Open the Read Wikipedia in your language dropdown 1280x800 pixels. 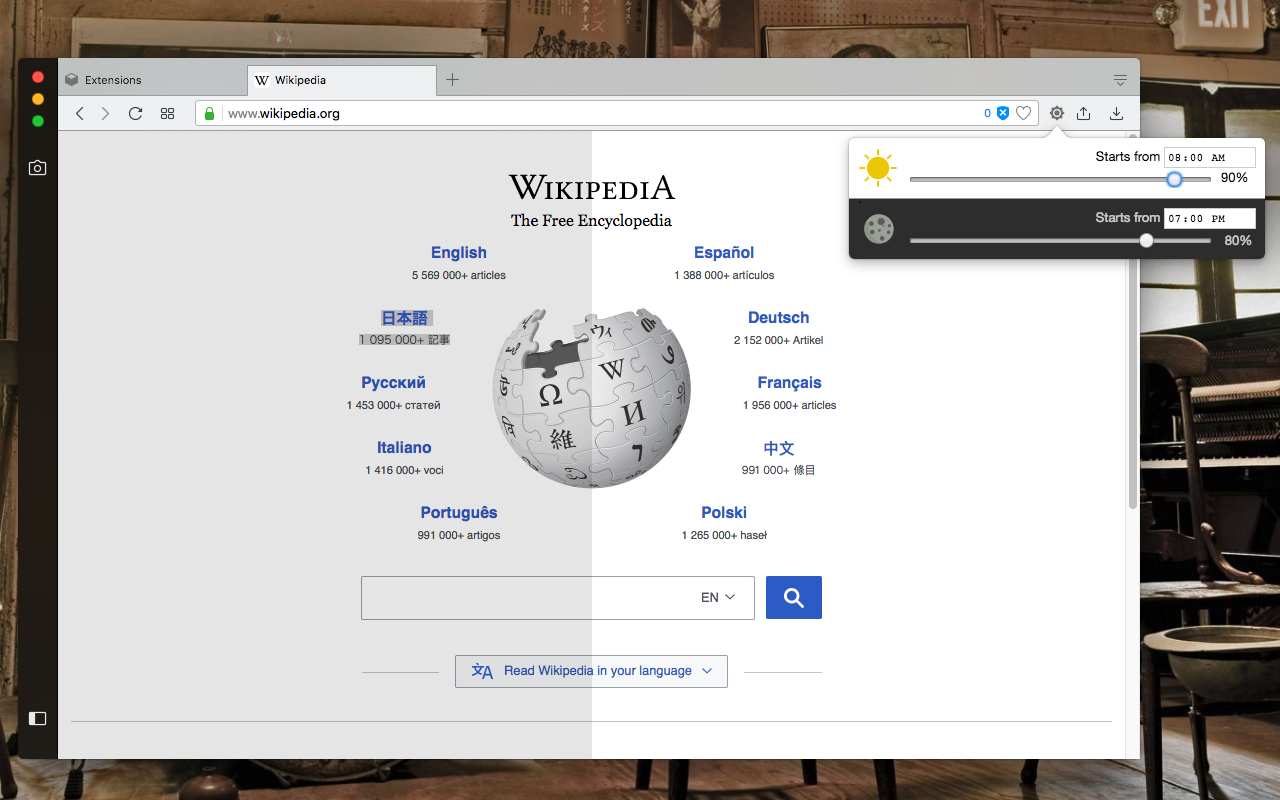pyautogui.click(x=591, y=671)
